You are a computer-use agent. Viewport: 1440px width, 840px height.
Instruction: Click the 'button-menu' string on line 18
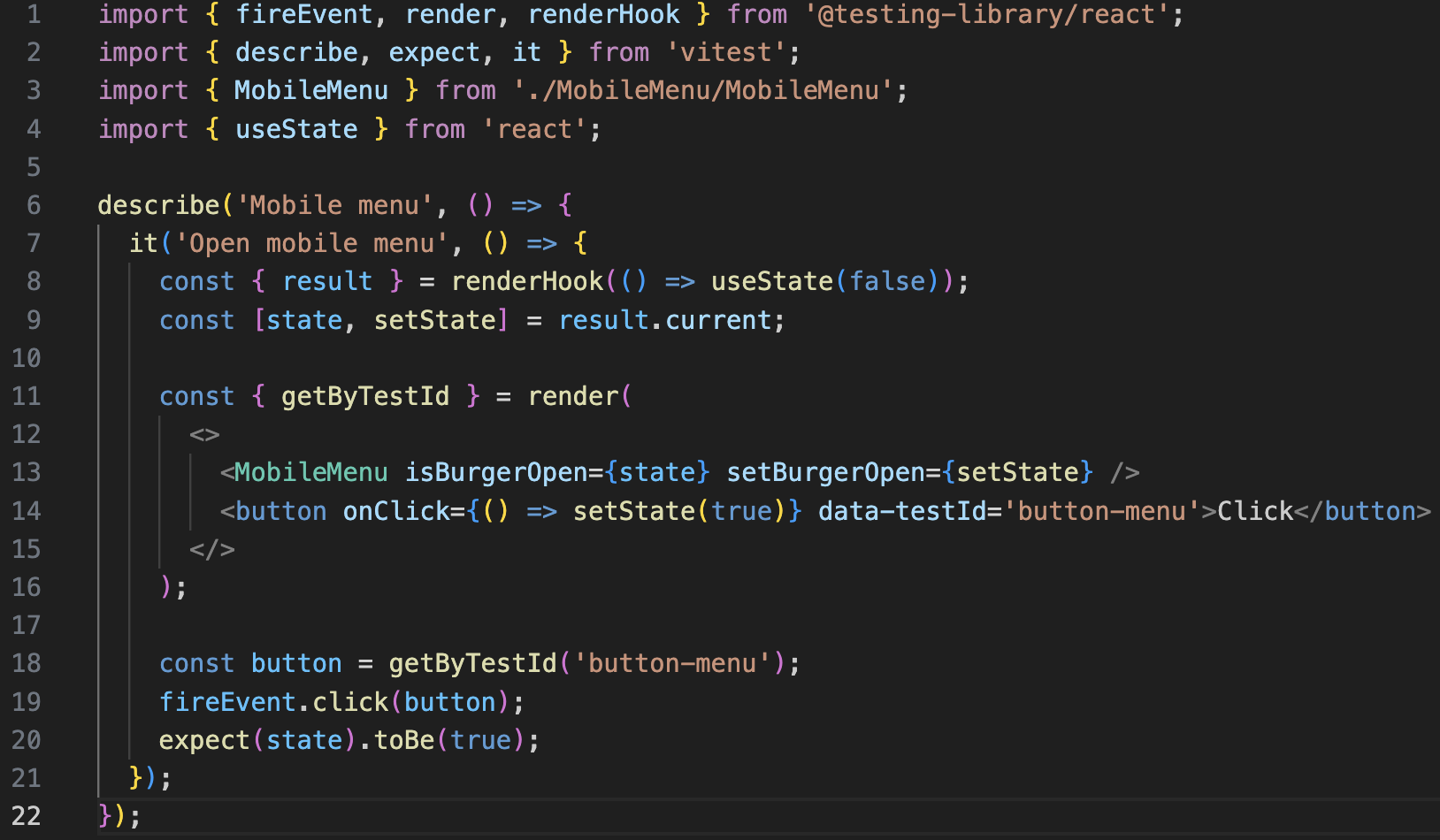(672, 663)
